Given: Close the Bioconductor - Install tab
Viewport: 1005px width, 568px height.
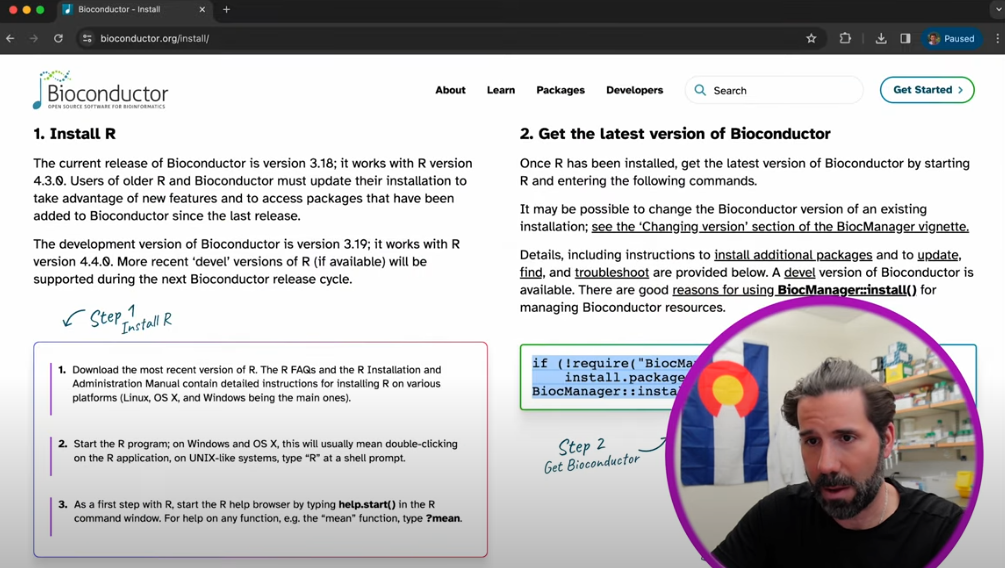Looking at the screenshot, I should point(202,10).
